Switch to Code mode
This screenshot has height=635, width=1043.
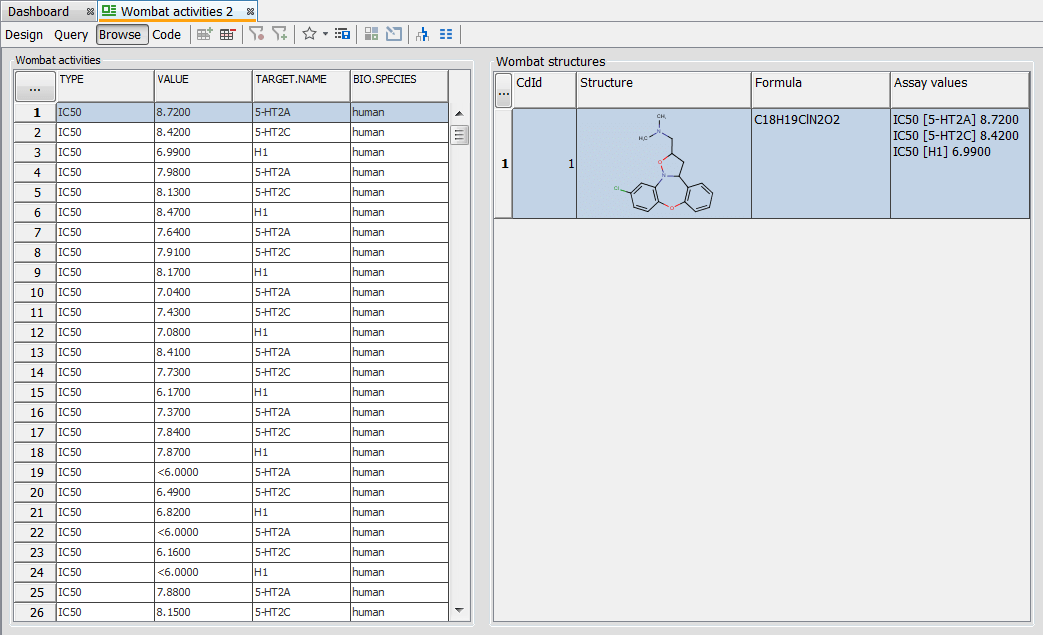point(167,34)
